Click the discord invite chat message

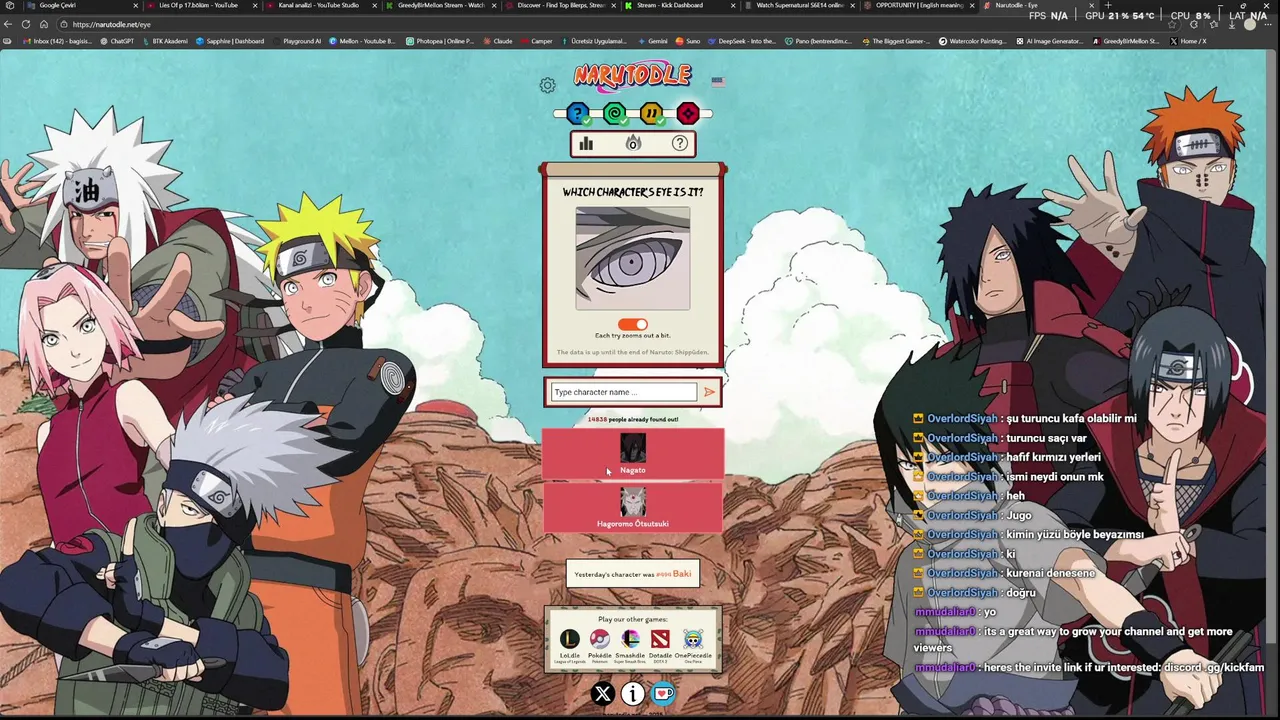[1089, 668]
